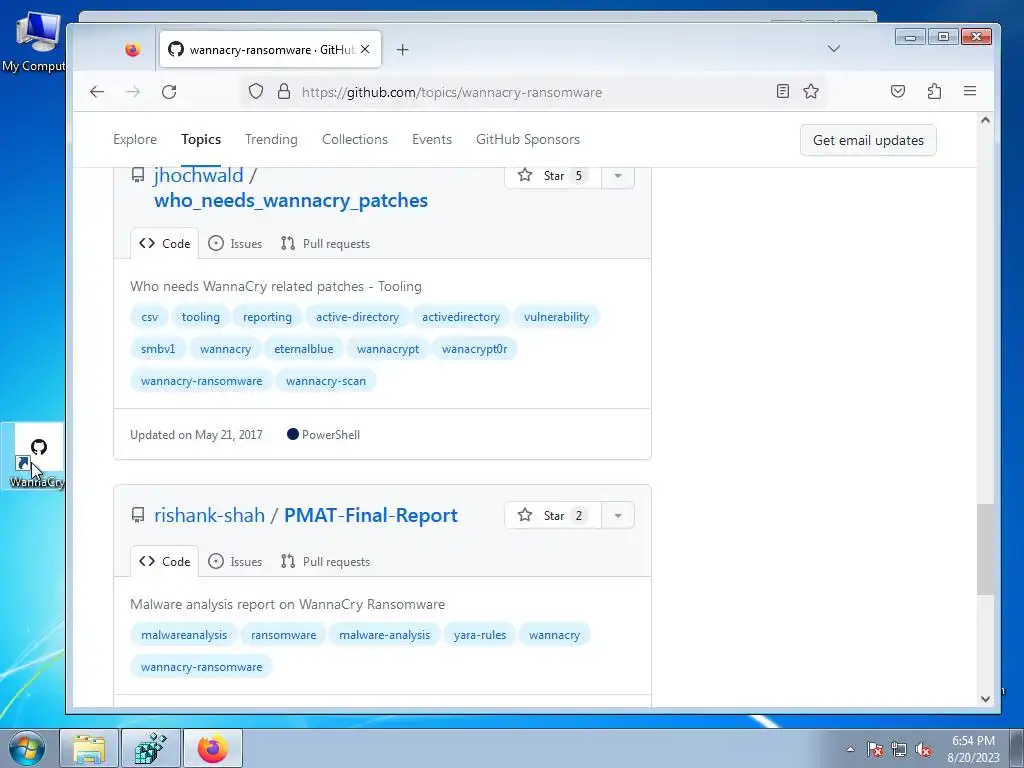Open the rishank-shah user profile link
Viewport: 1024px width, 768px height.
[x=210, y=515]
